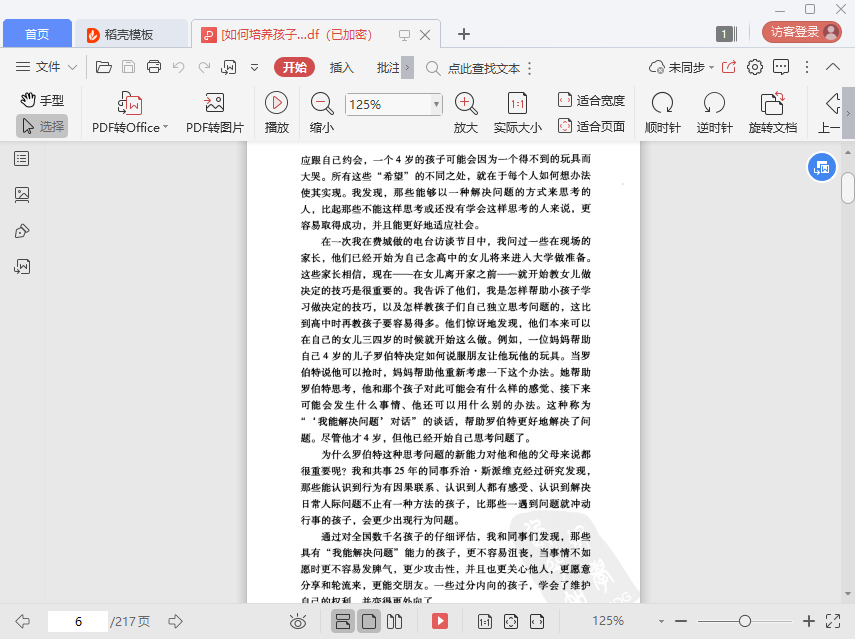
Task: Click the save icon in toolbar
Action: (129, 67)
